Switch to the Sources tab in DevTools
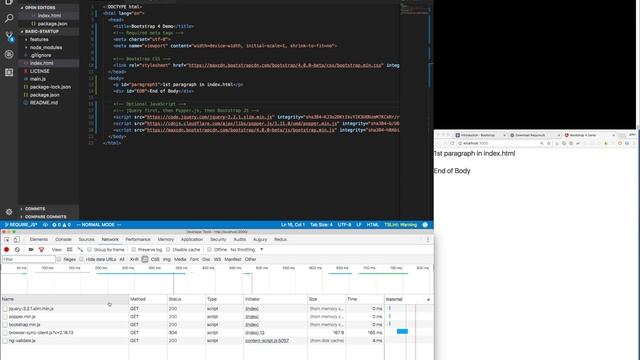This screenshot has width=640, height=360. click(x=86, y=240)
